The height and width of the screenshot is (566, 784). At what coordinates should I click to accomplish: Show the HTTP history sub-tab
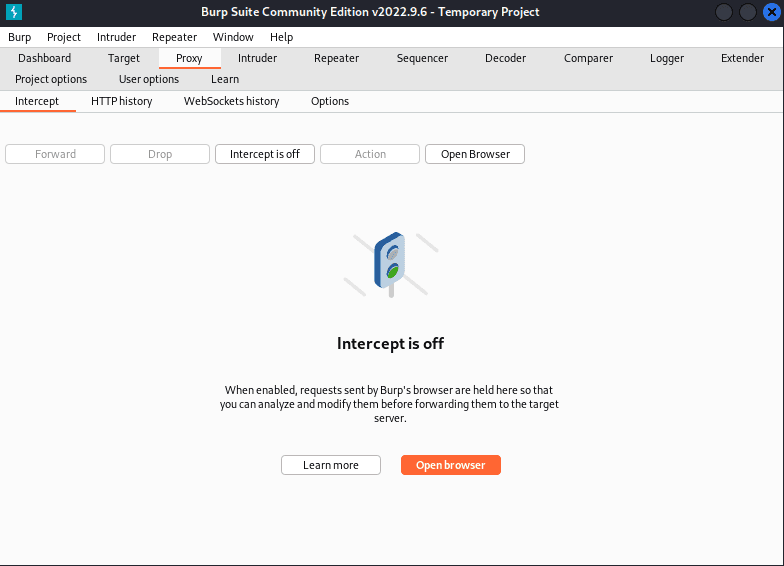tap(121, 101)
